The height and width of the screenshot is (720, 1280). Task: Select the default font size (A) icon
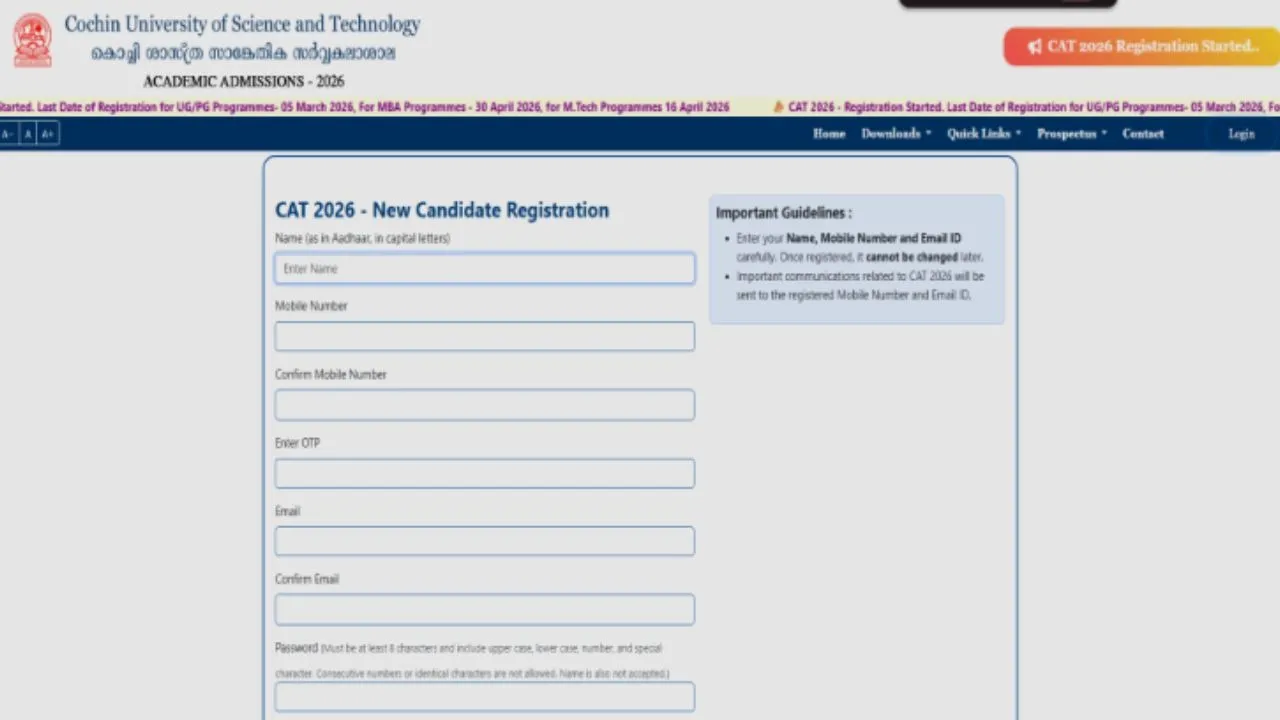27,133
